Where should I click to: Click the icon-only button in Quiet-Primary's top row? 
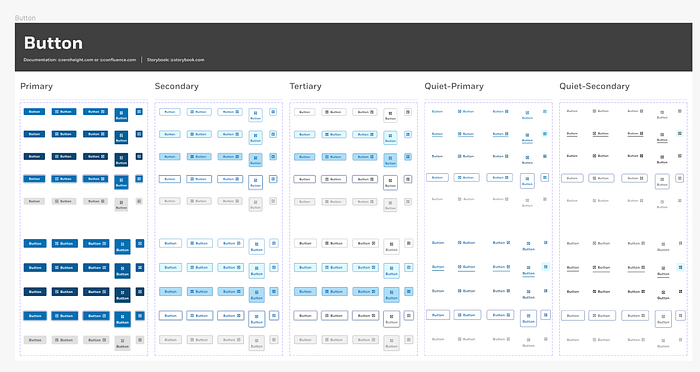pyautogui.click(x=545, y=111)
